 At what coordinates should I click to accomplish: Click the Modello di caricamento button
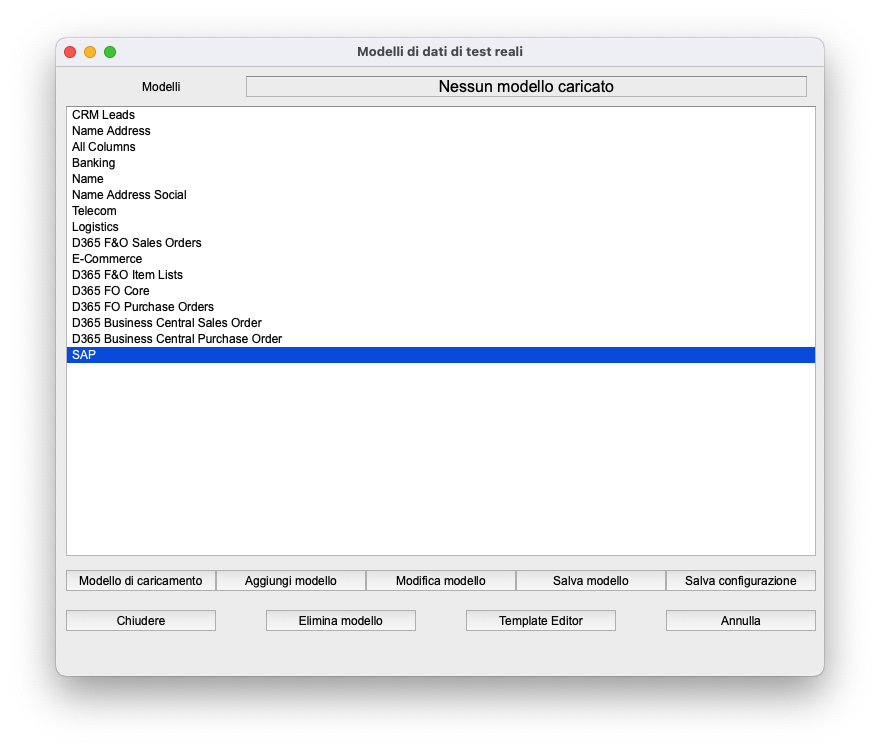[141, 581]
